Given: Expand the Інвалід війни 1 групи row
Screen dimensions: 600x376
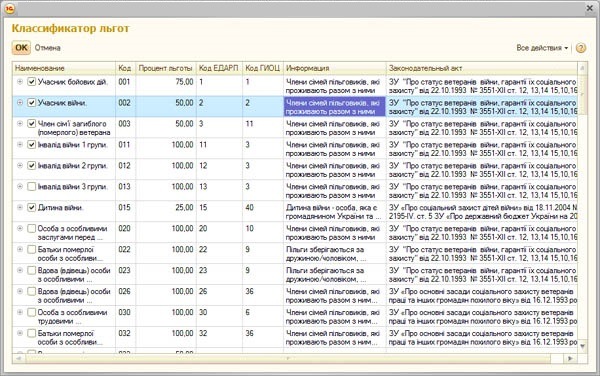Looking at the screenshot, I should (x=20, y=144).
